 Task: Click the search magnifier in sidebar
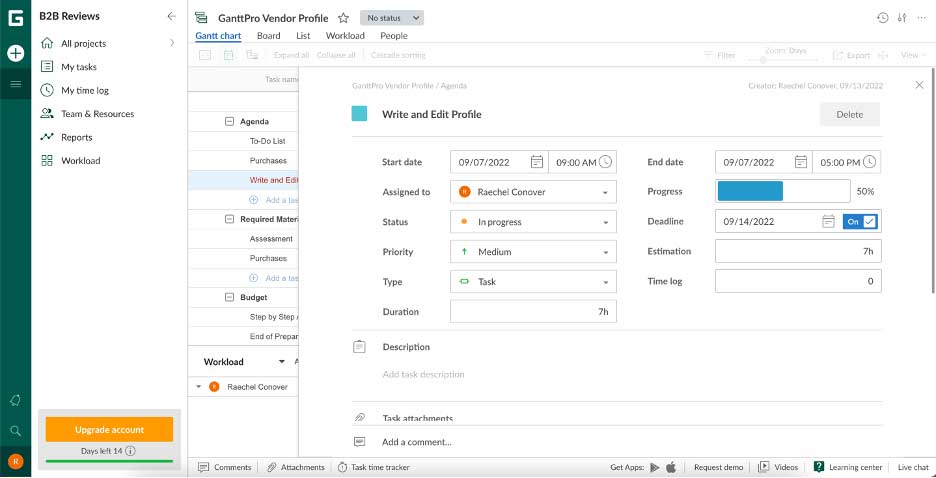15,431
